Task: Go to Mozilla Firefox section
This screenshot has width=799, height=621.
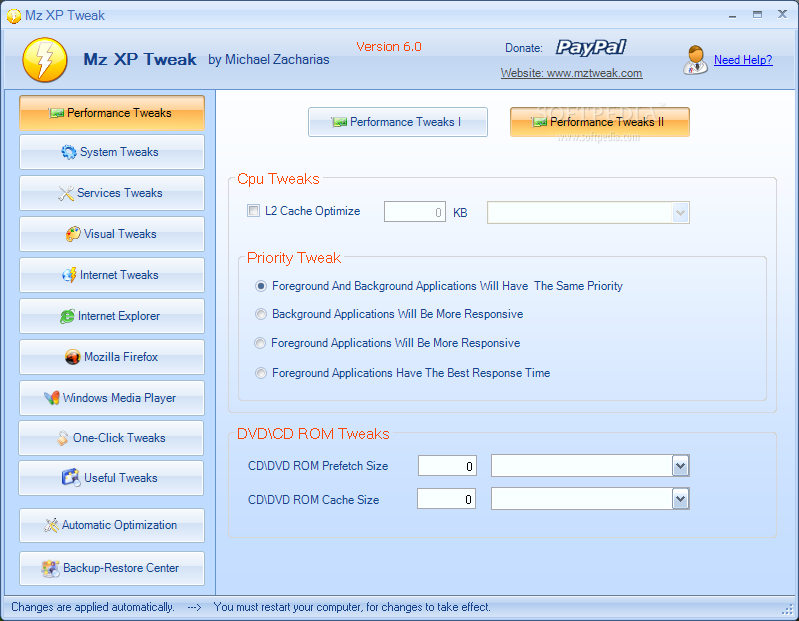Action: pyautogui.click(x=112, y=357)
